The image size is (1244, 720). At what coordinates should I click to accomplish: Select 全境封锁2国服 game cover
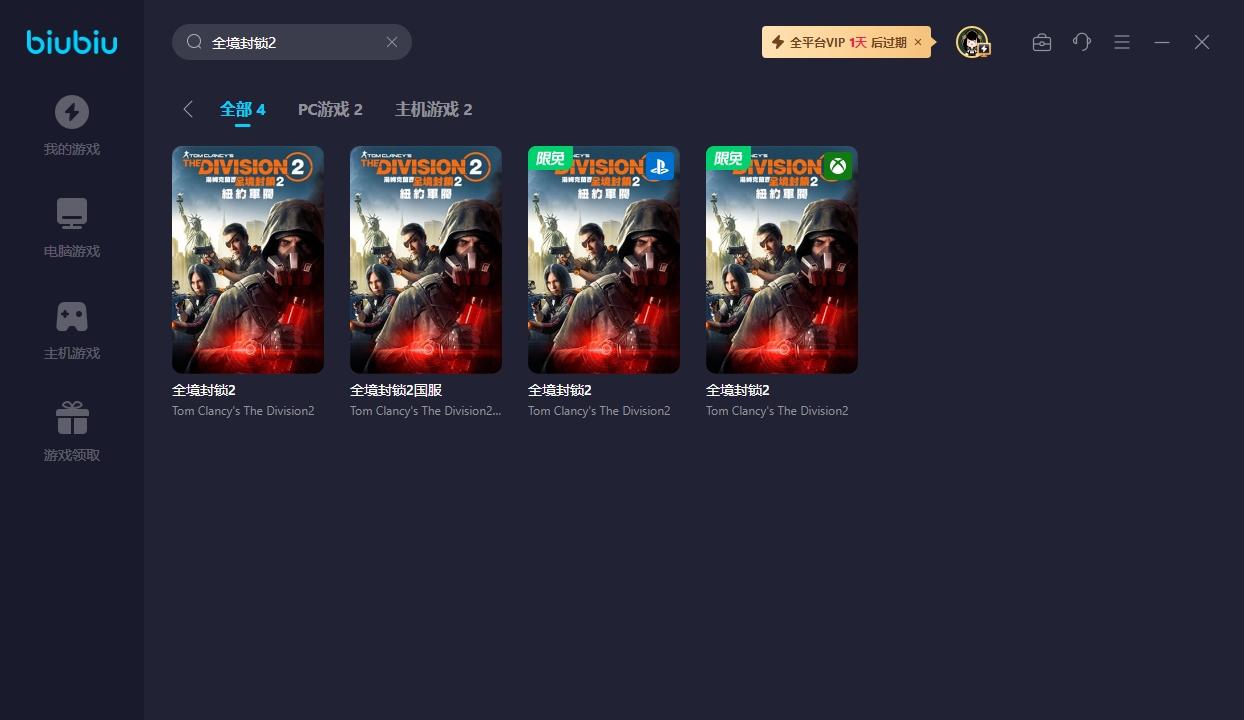coord(426,260)
